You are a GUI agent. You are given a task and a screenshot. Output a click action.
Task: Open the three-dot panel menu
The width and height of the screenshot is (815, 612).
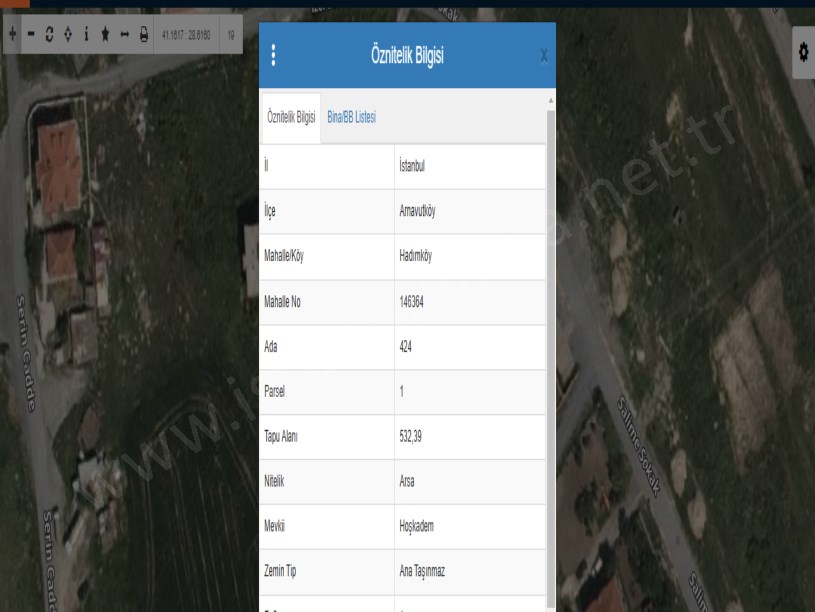pyautogui.click(x=274, y=56)
